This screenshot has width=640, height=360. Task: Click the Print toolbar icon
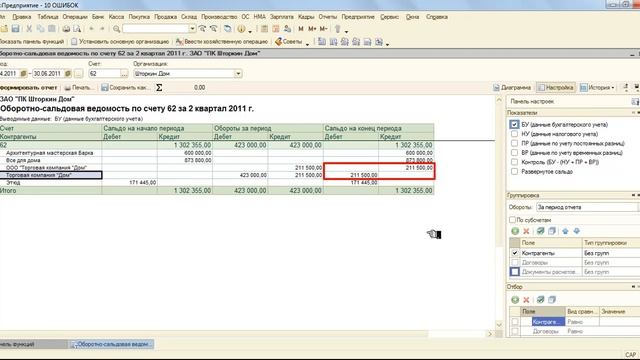(66, 29)
